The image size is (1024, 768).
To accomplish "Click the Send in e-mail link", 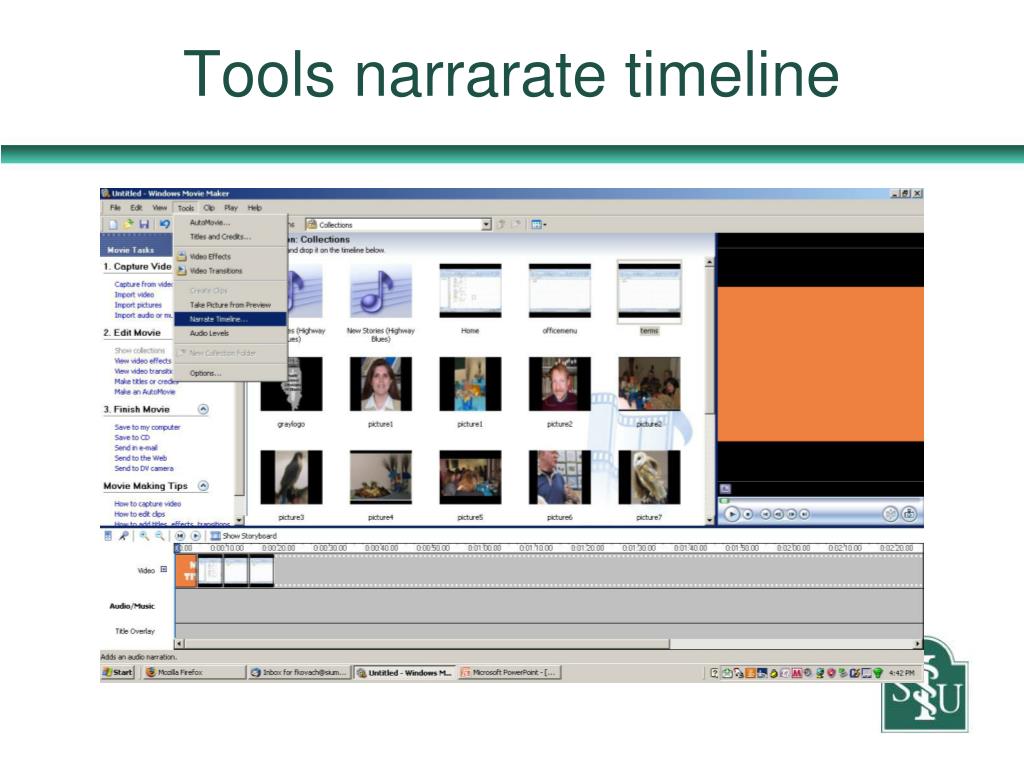I will click(136, 448).
